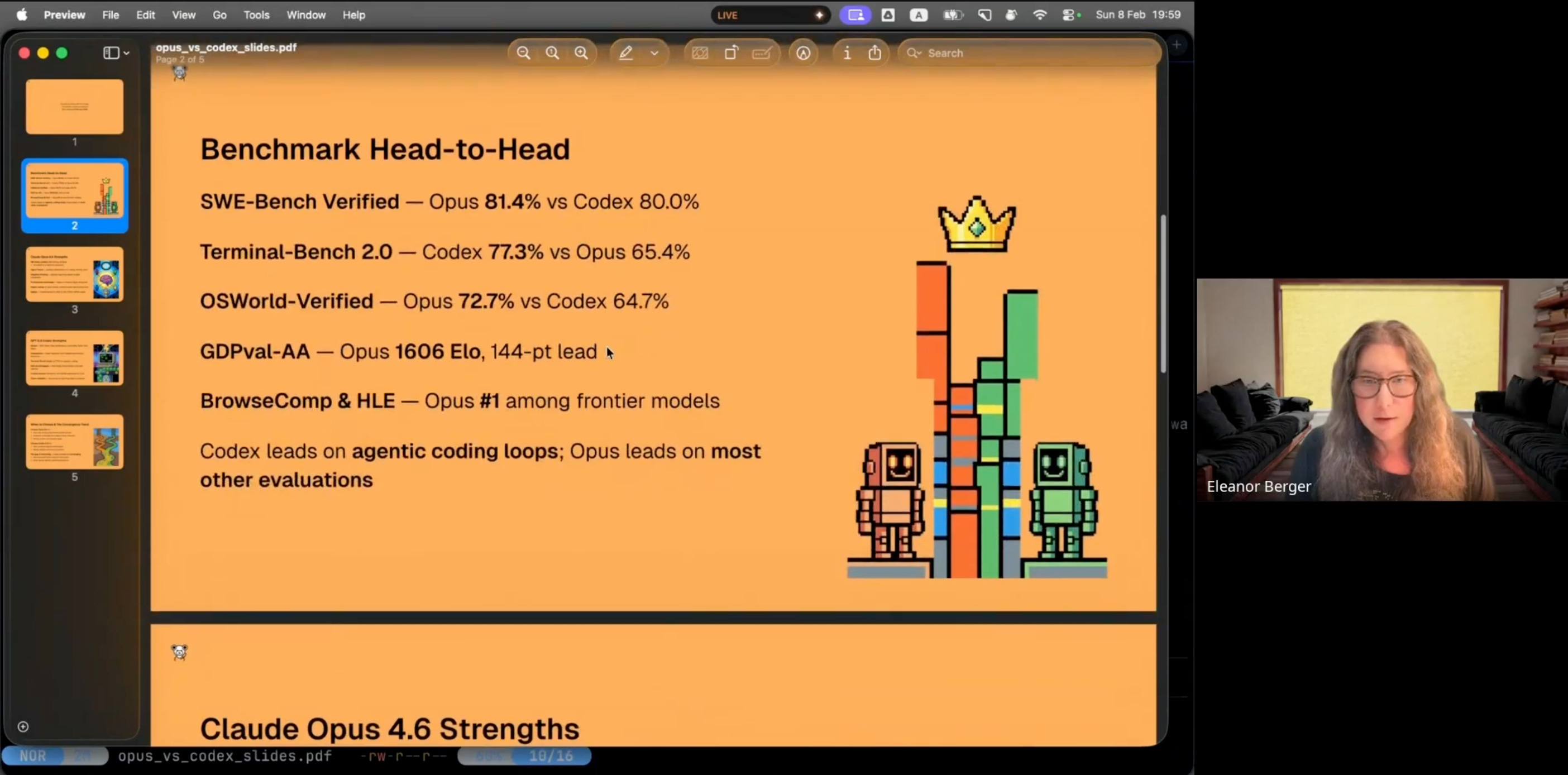Viewport: 1568px width, 775px height.
Task: Click the zoom in magnifier icon
Action: coord(581,53)
